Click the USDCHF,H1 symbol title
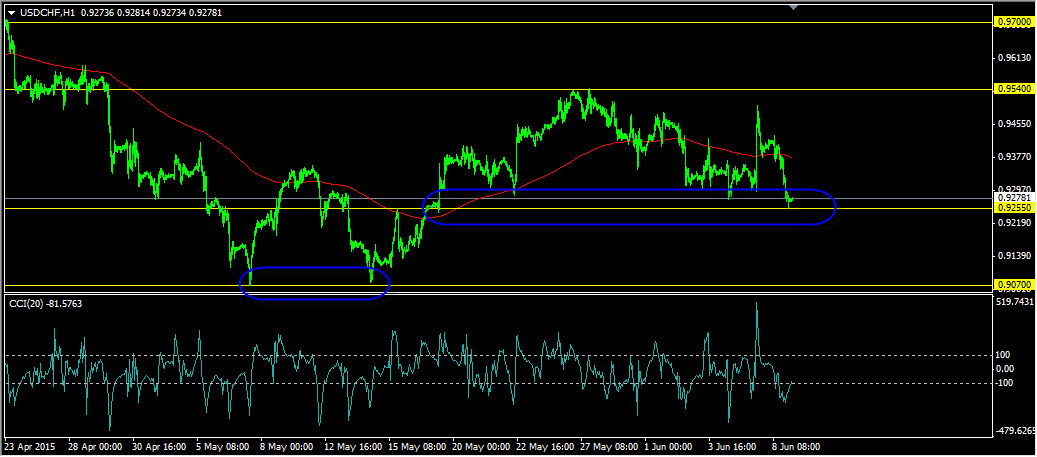 (46, 13)
